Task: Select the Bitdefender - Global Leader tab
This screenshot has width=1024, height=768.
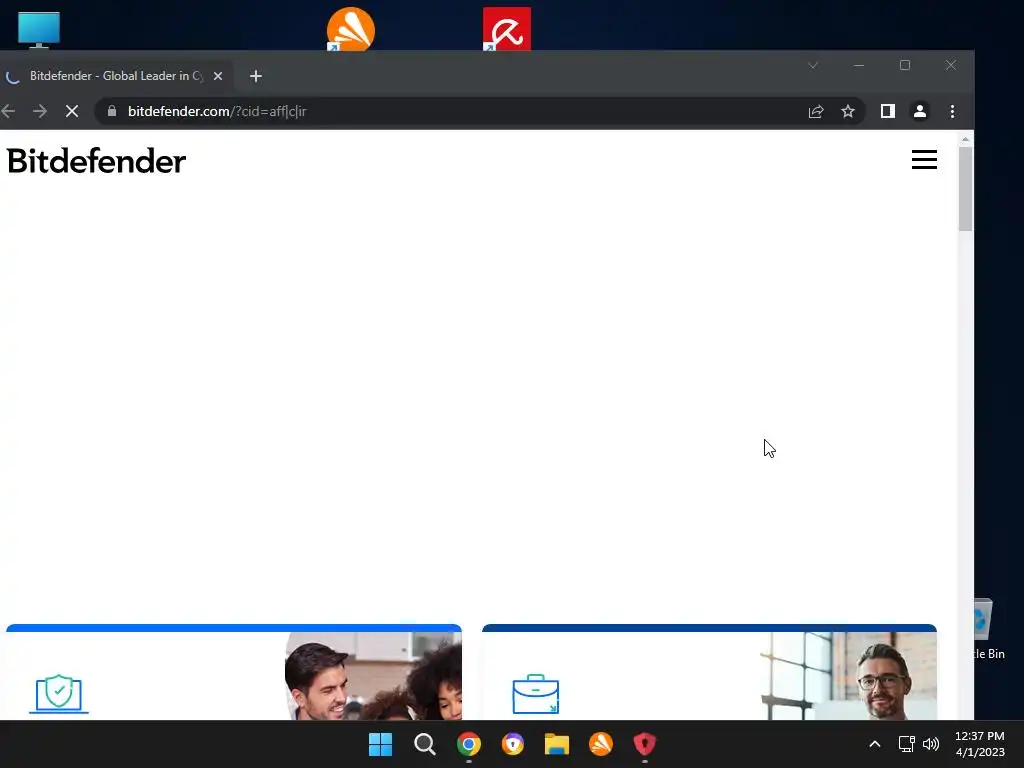Action: [x=115, y=76]
